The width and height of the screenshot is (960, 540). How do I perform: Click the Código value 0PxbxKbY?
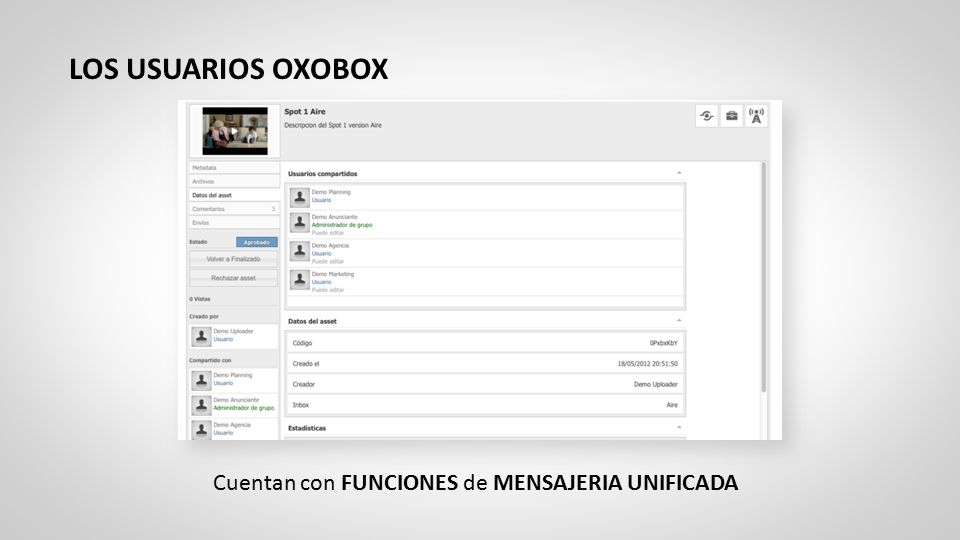(664, 343)
